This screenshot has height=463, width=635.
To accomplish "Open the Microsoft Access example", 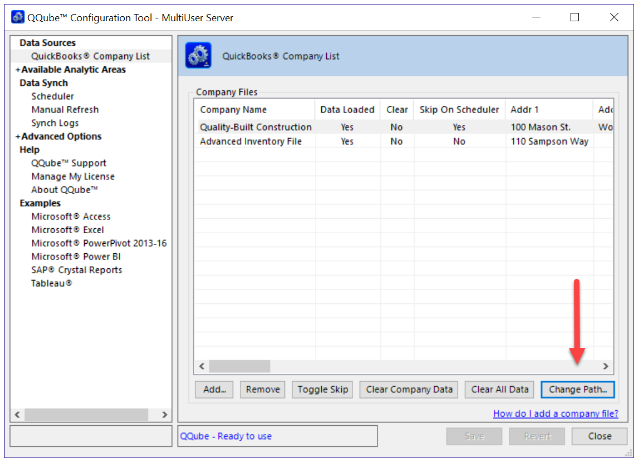I will pos(71,217).
